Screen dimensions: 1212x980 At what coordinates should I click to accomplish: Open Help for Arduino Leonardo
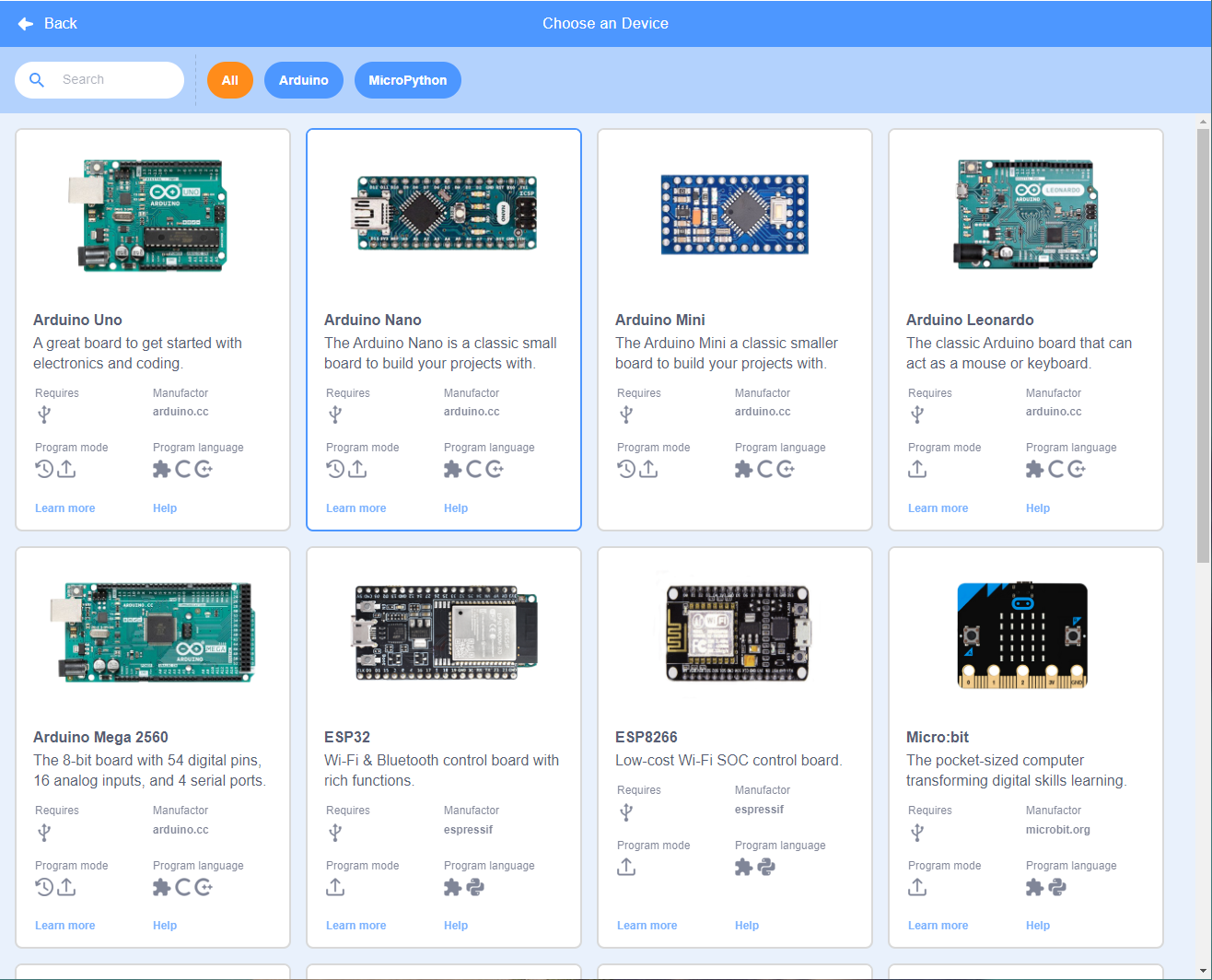(x=1038, y=508)
